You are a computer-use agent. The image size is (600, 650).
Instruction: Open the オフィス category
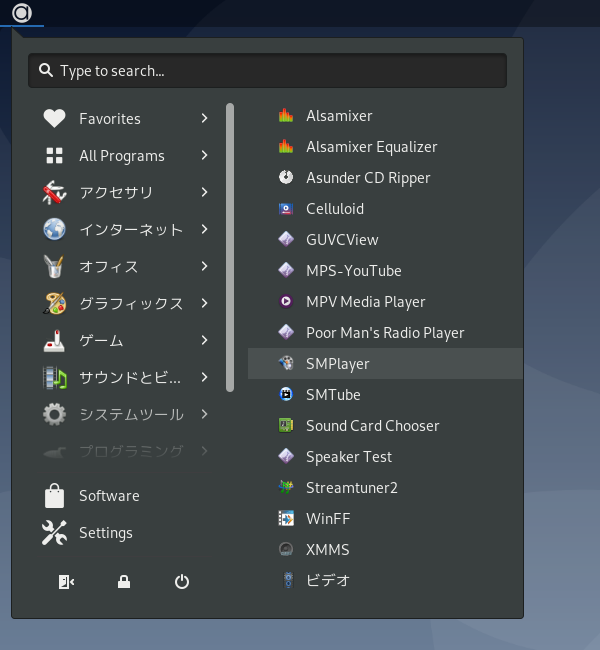pos(126,266)
